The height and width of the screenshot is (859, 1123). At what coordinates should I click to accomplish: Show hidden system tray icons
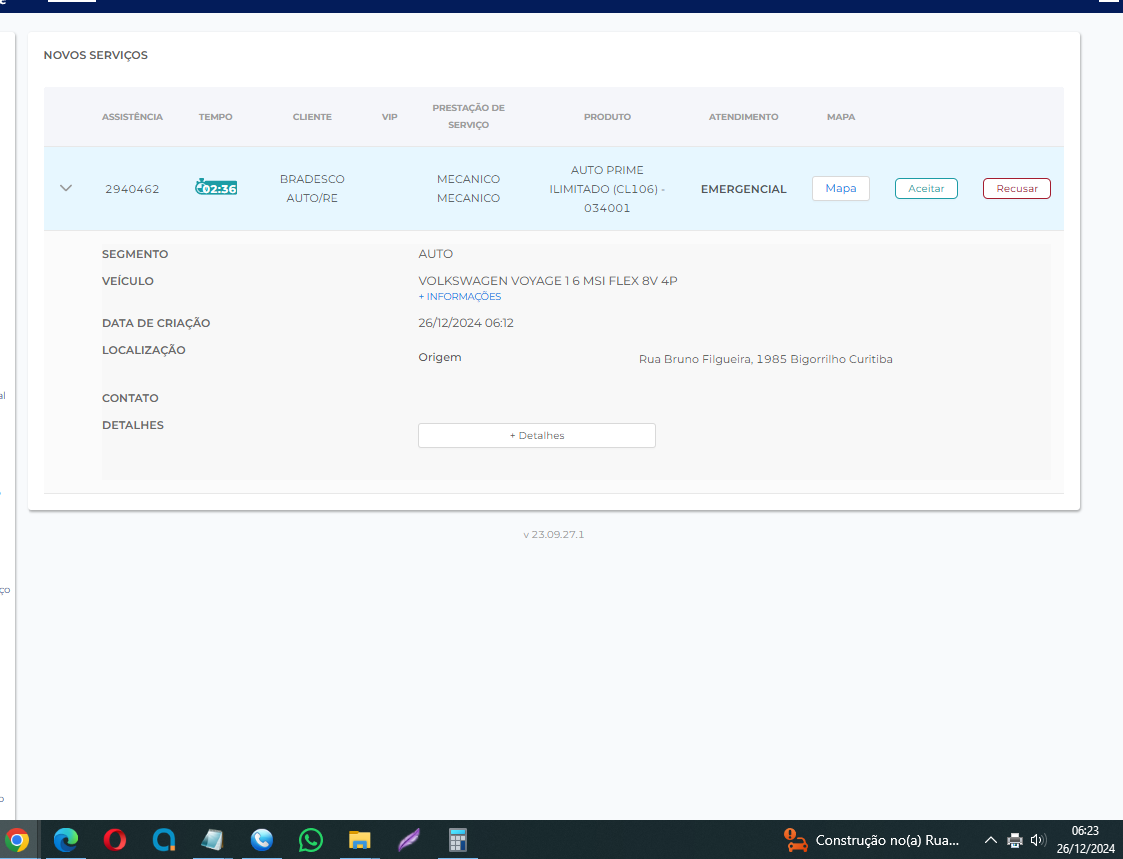990,840
